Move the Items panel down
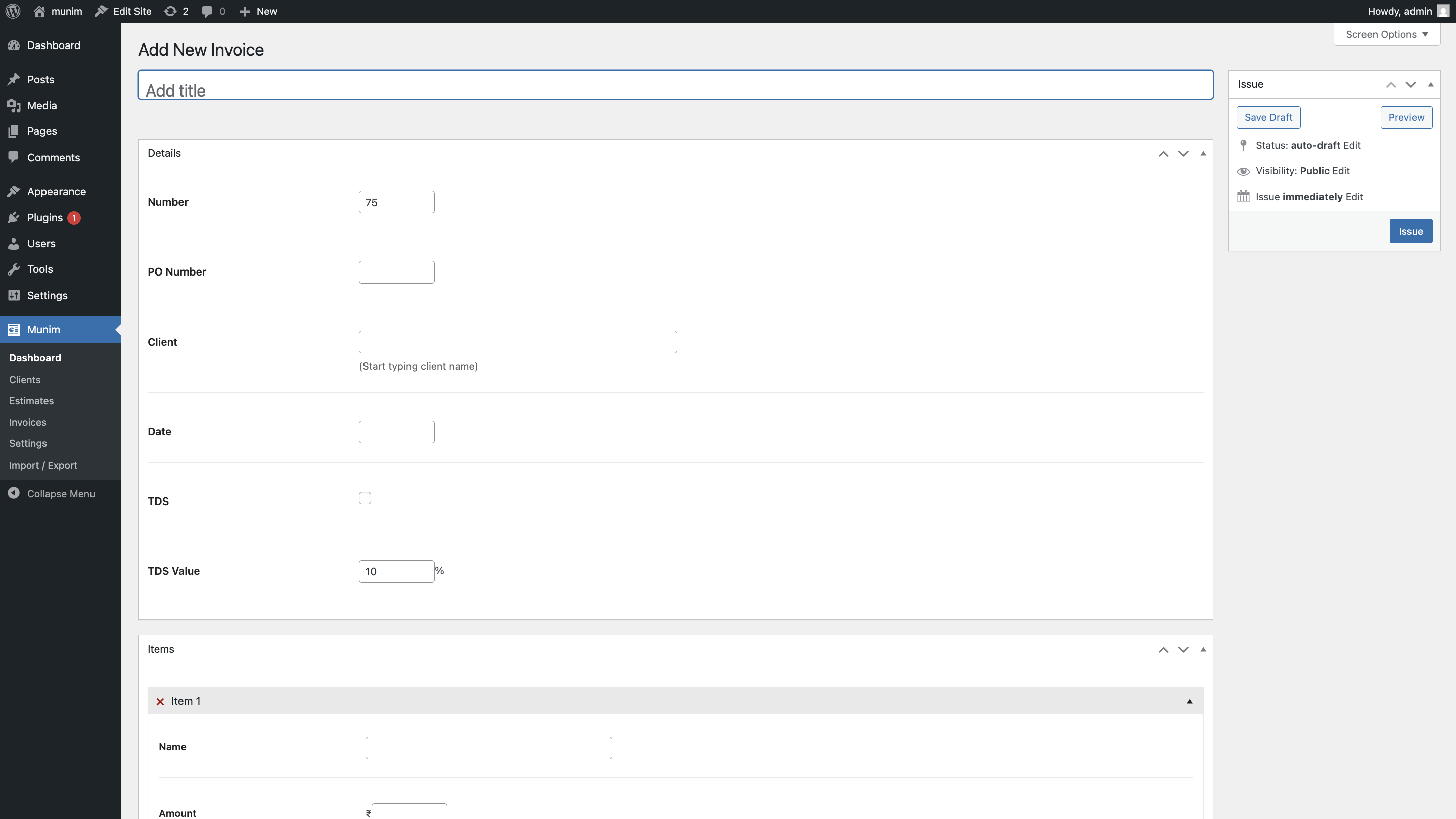The height and width of the screenshot is (819, 1456). pyautogui.click(x=1183, y=650)
